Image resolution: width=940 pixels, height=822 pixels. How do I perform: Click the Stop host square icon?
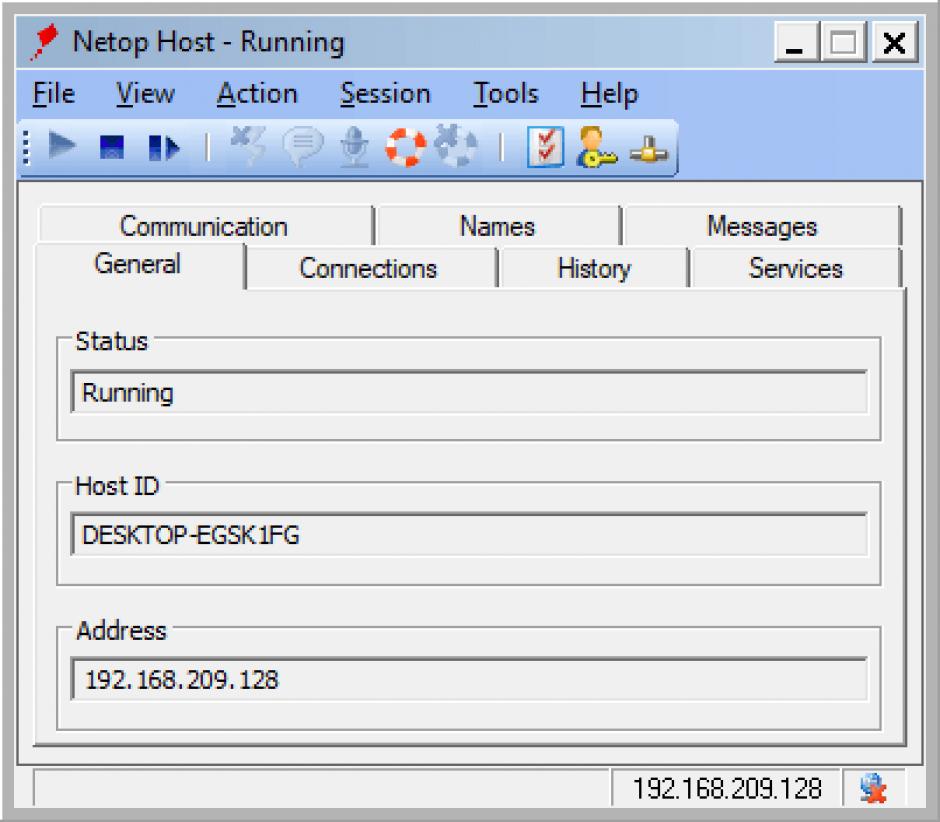[x=112, y=147]
